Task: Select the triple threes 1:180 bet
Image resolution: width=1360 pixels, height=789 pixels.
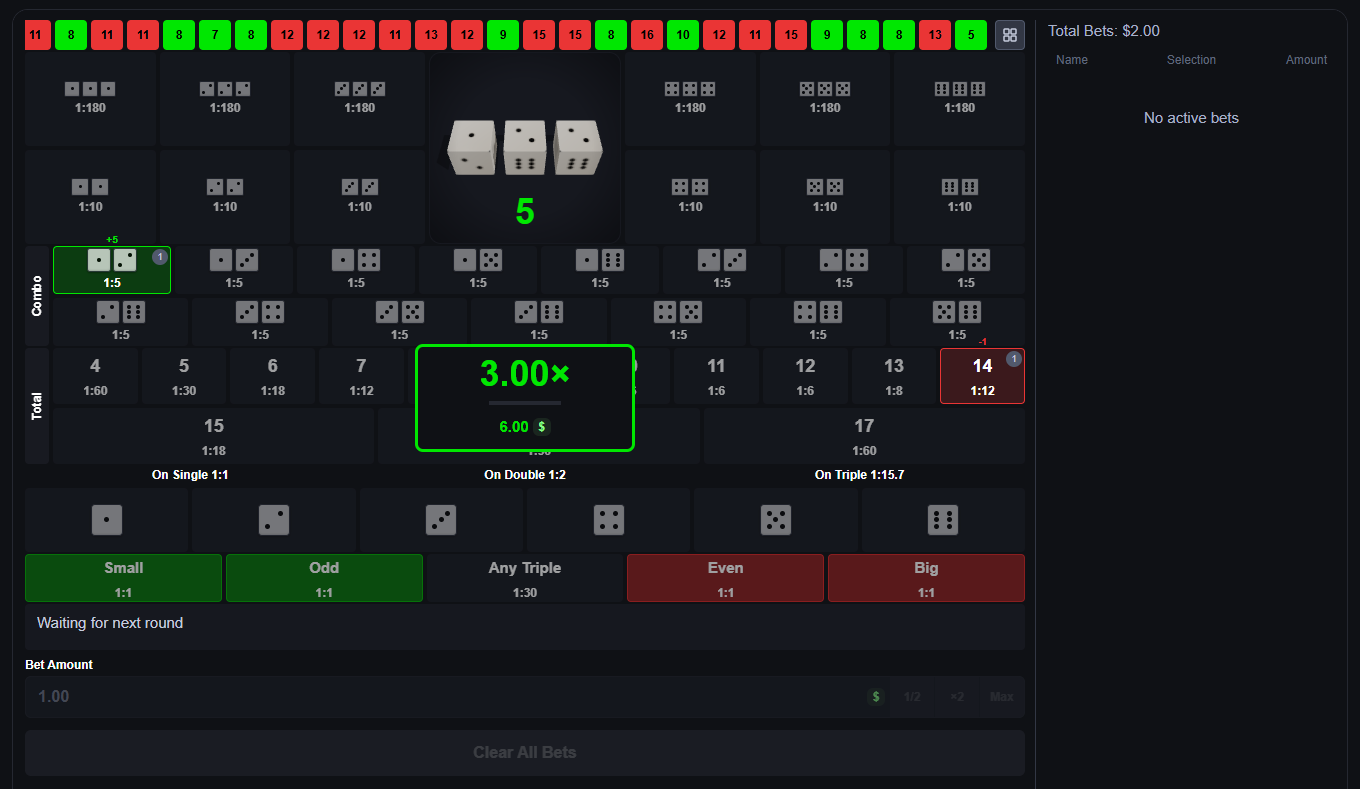Action: tap(360, 99)
